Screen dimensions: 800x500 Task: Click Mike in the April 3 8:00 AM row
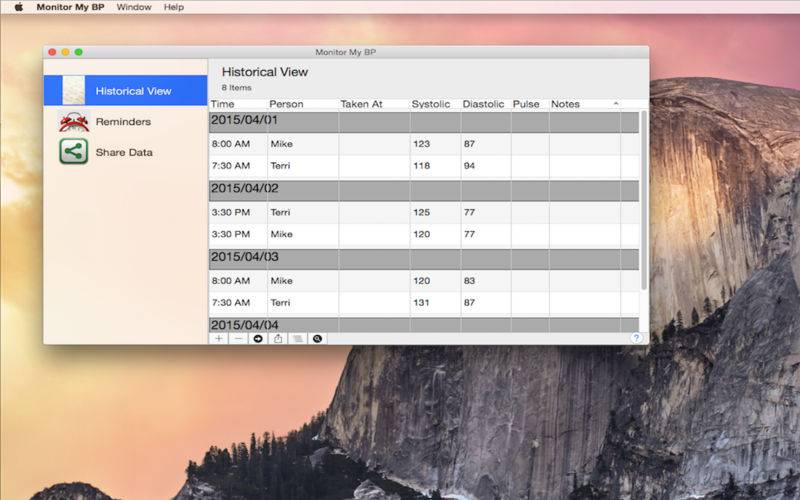pyautogui.click(x=282, y=281)
